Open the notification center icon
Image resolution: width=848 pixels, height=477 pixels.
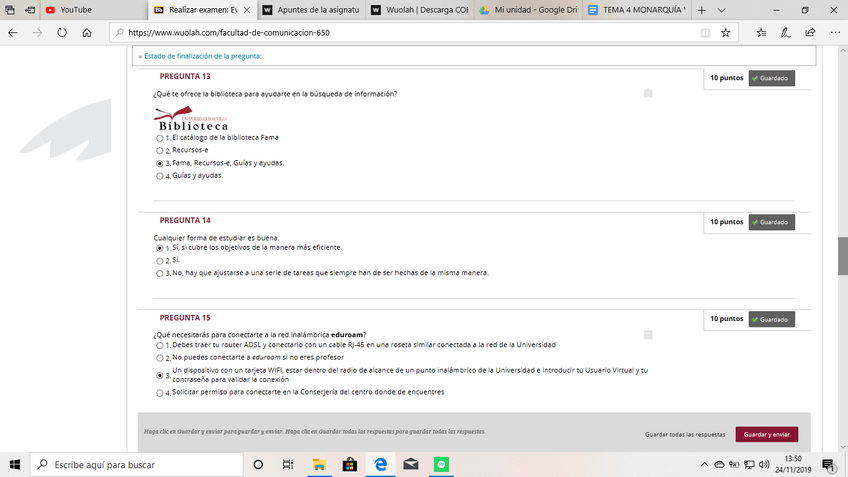tap(828, 465)
